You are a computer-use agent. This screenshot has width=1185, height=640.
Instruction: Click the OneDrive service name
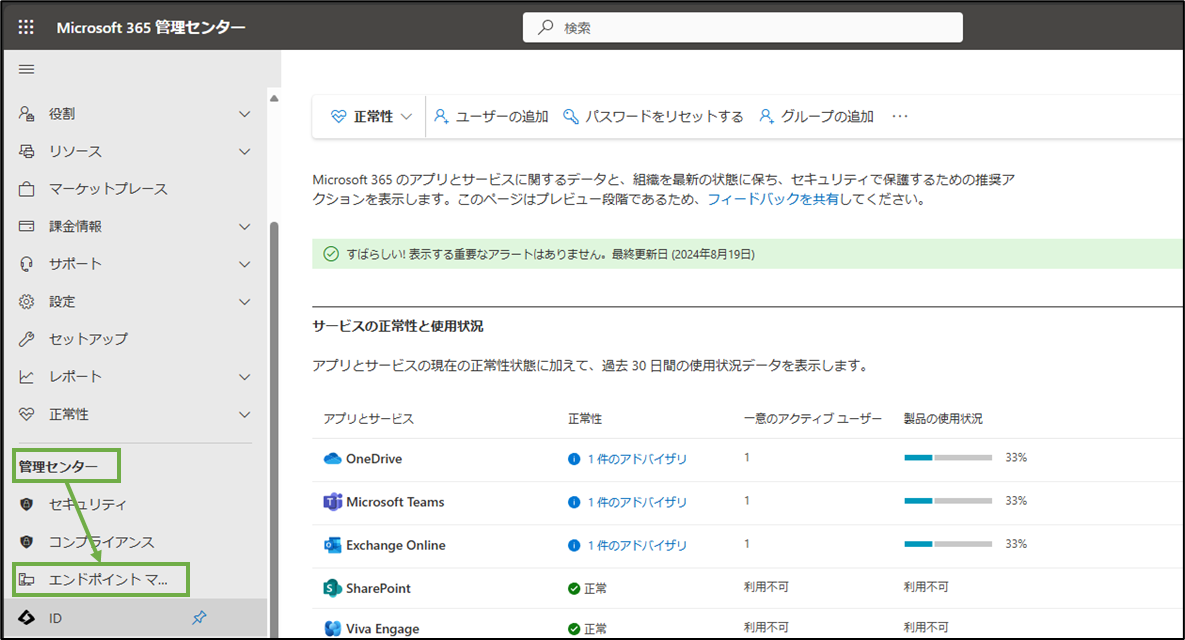click(x=373, y=459)
